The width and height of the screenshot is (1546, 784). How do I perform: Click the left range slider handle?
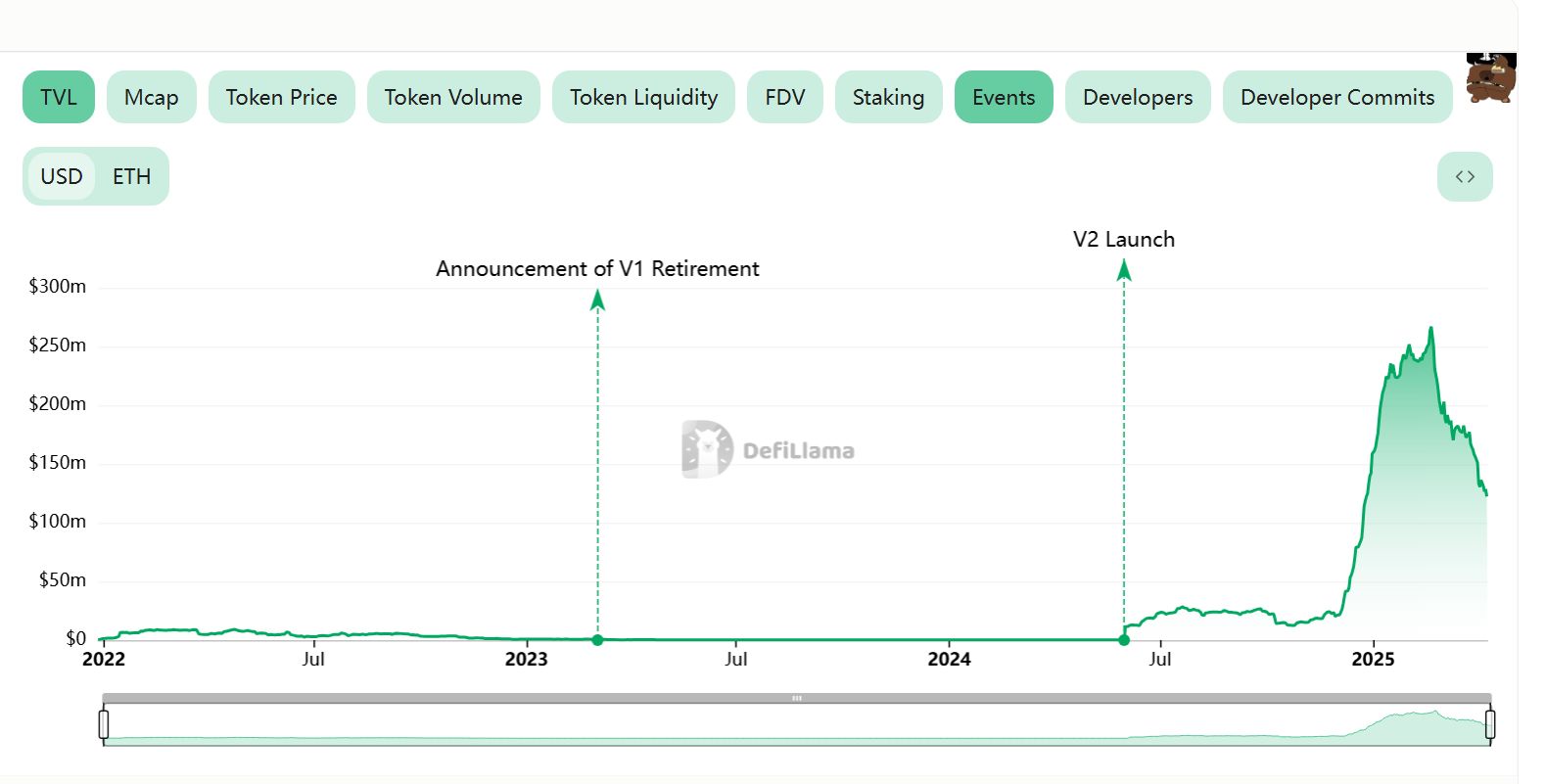pos(104,724)
